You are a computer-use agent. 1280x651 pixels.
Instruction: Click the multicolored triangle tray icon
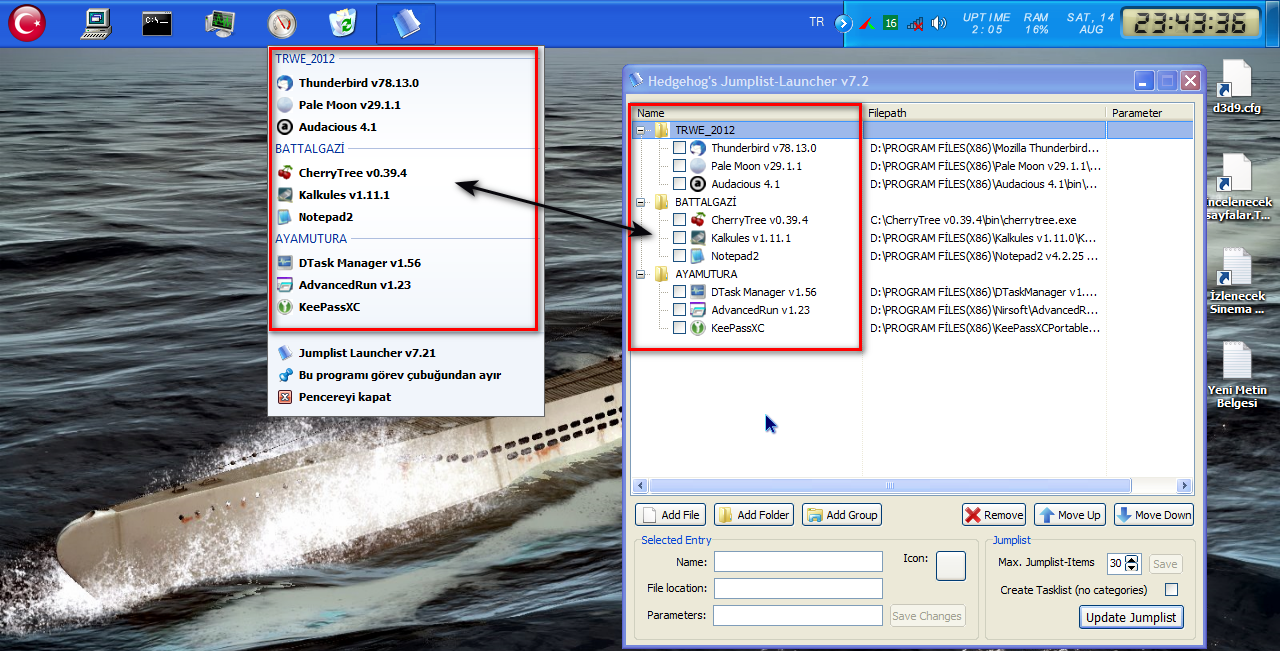[867, 23]
